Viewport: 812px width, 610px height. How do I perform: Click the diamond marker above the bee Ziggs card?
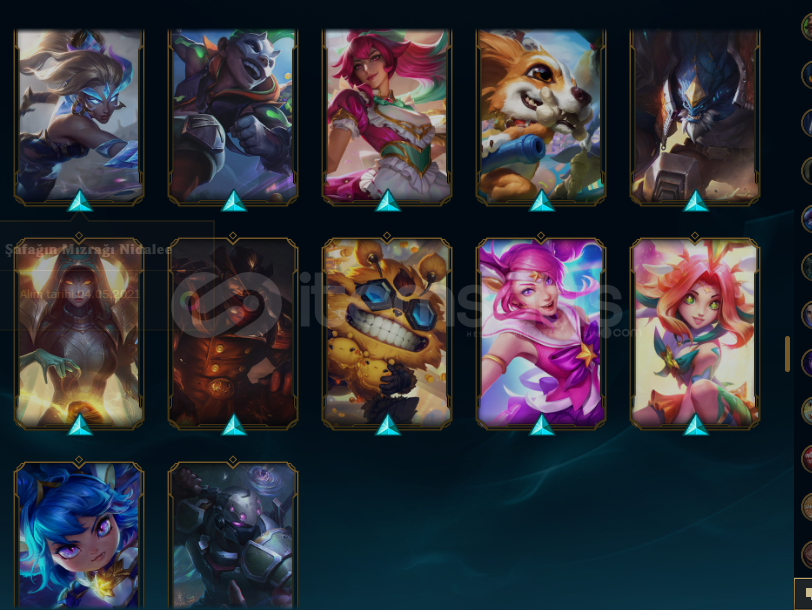(387, 236)
